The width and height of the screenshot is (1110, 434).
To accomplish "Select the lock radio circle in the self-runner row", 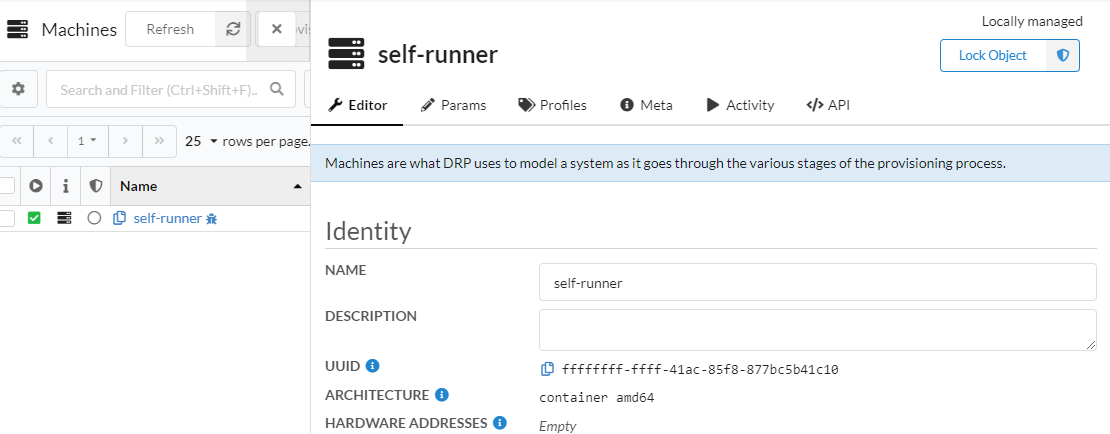I will click(94, 218).
